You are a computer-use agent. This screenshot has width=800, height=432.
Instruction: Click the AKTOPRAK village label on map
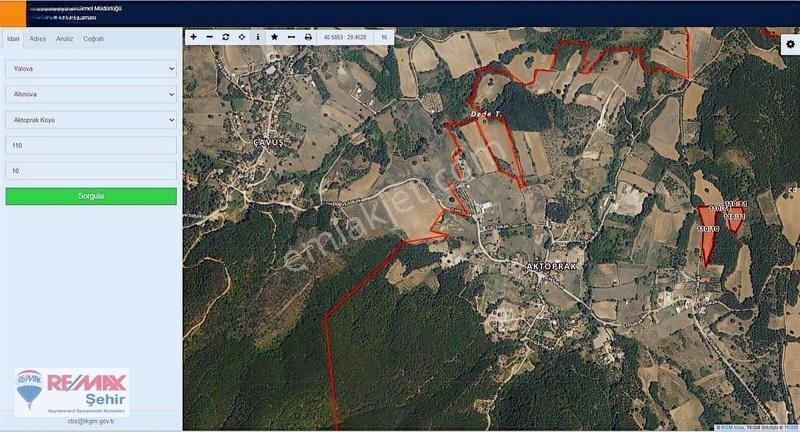pos(552,266)
